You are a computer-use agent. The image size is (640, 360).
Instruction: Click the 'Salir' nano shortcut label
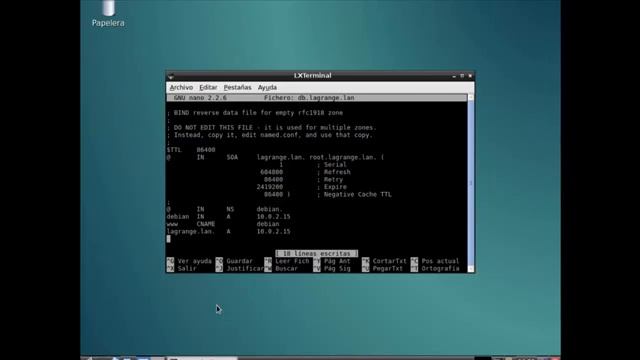coord(187,269)
